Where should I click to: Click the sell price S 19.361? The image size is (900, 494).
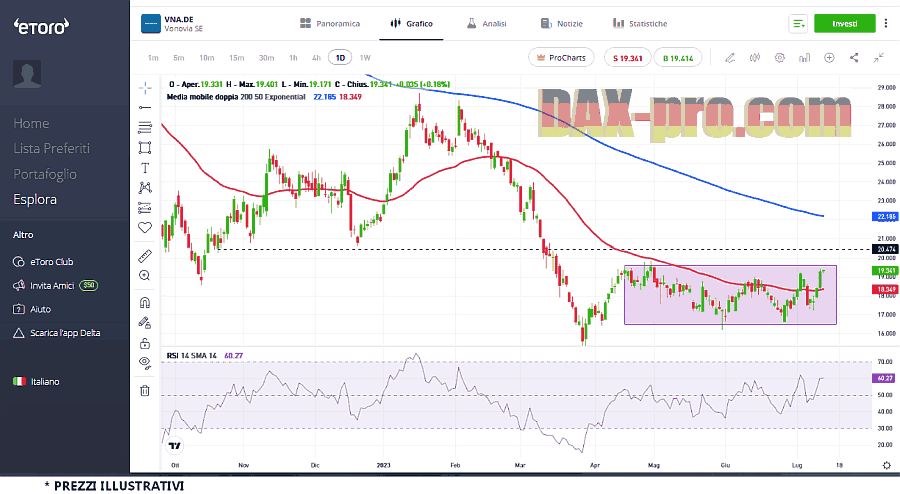pyautogui.click(x=627, y=58)
